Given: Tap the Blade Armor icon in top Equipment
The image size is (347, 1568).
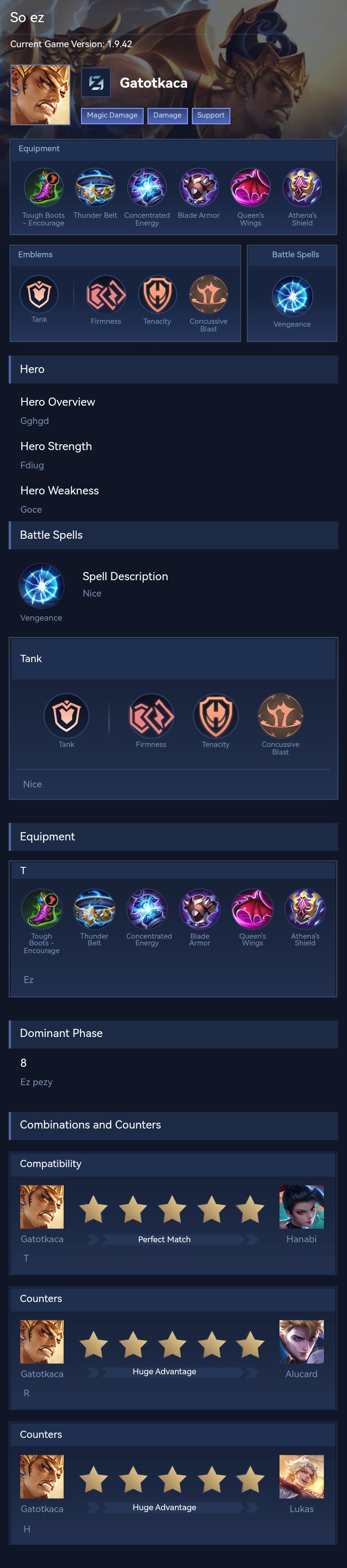Looking at the screenshot, I should pos(199,187).
